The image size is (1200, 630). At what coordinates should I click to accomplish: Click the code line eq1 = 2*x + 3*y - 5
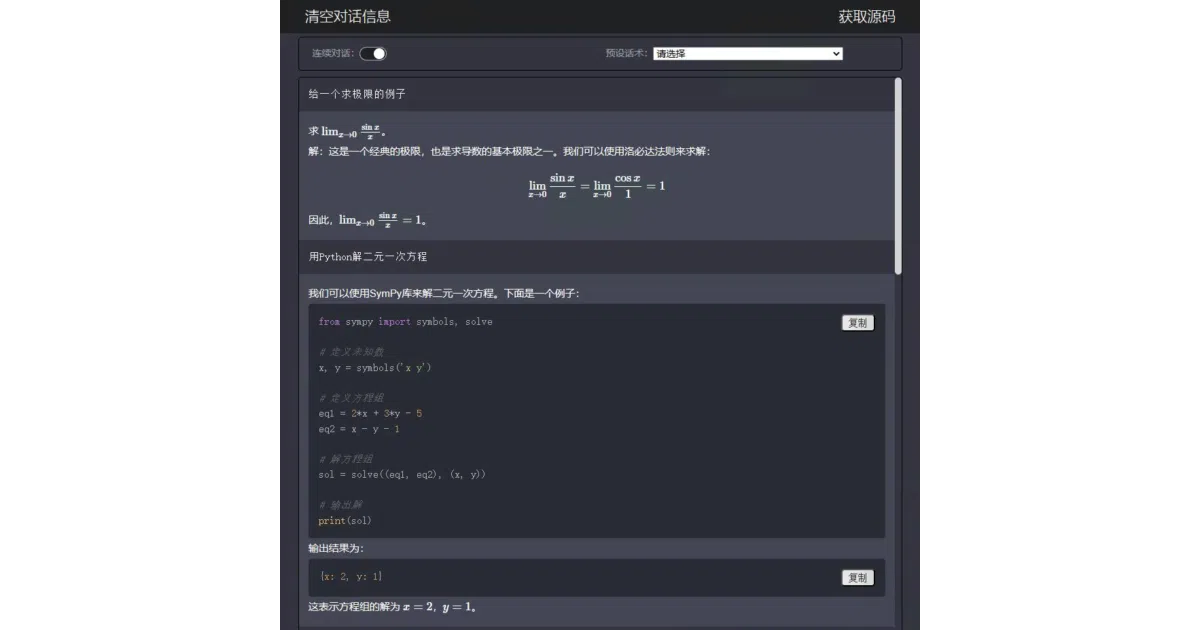[370, 413]
